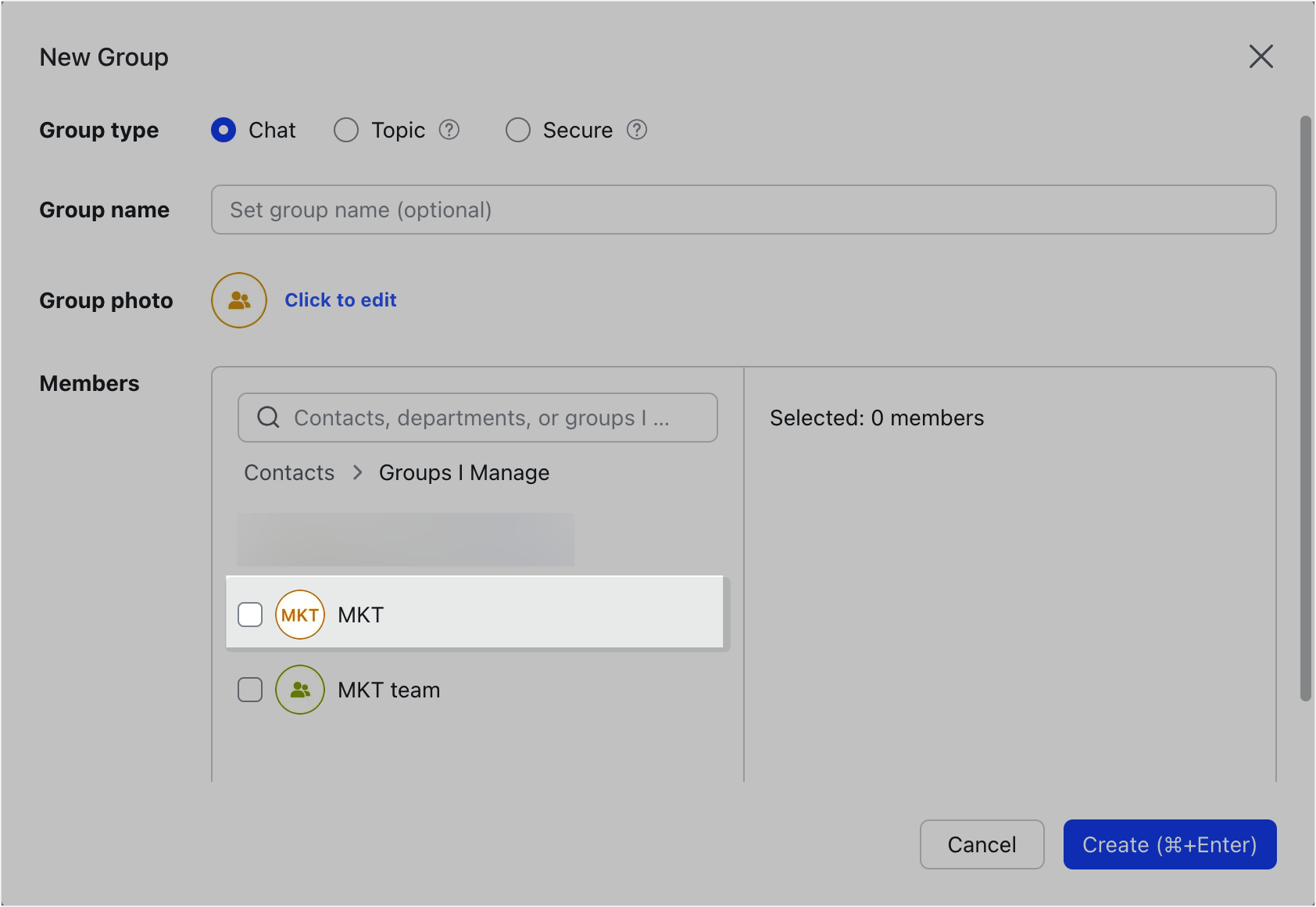
Task: Click the orange MKT group avatar
Action: pos(299,615)
